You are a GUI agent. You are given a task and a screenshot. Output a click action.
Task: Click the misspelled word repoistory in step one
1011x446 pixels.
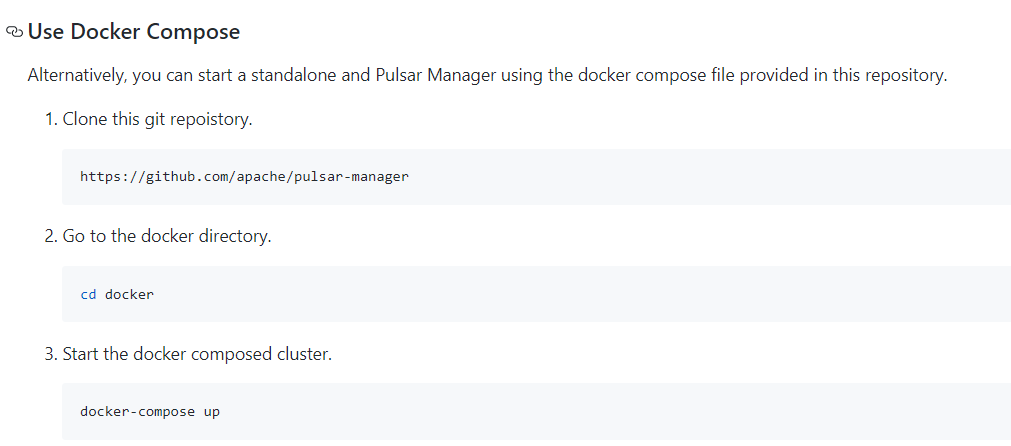(x=211, y=120)
